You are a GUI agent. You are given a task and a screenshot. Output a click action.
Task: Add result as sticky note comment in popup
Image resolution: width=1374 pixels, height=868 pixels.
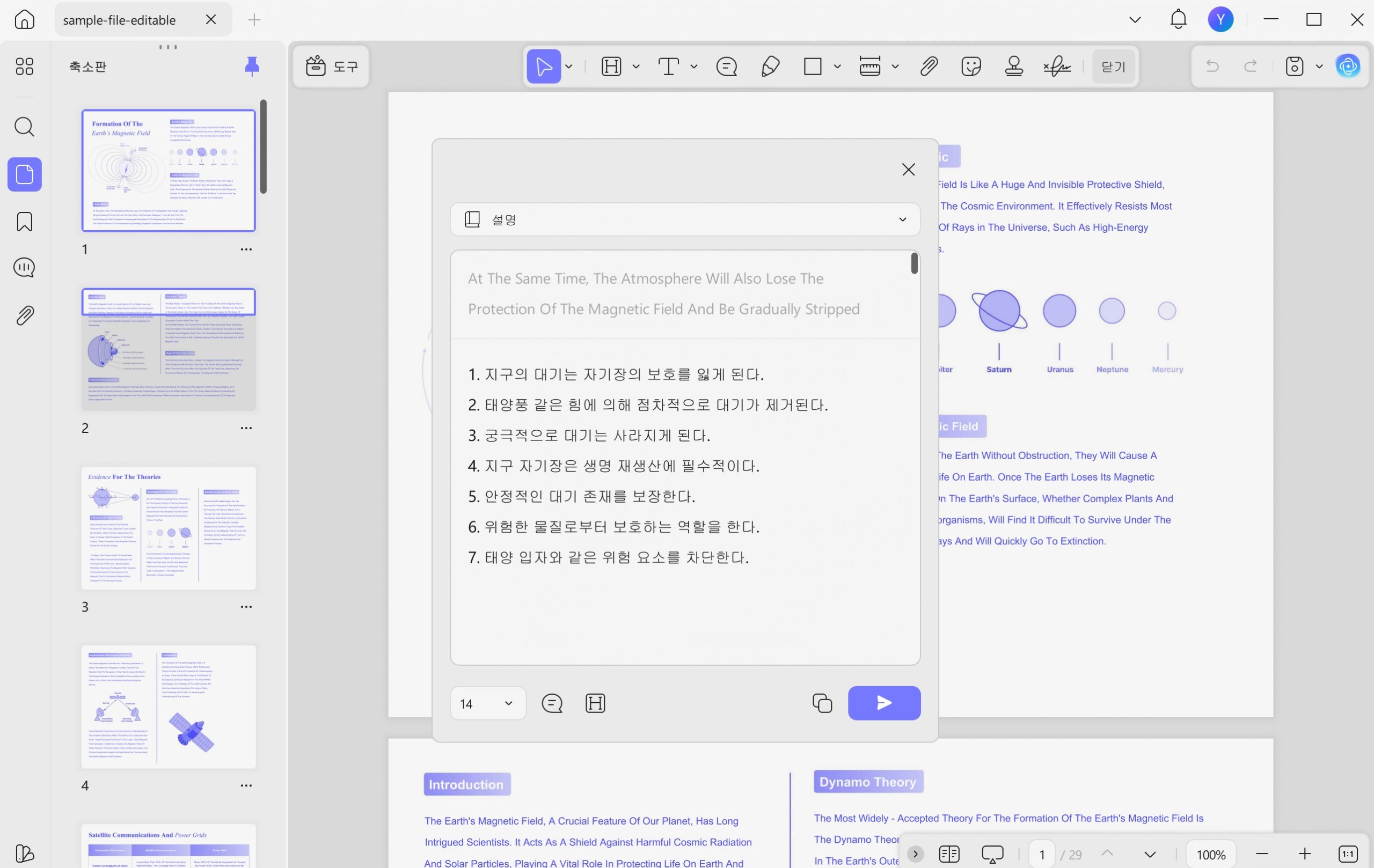(x=552, y=703)
